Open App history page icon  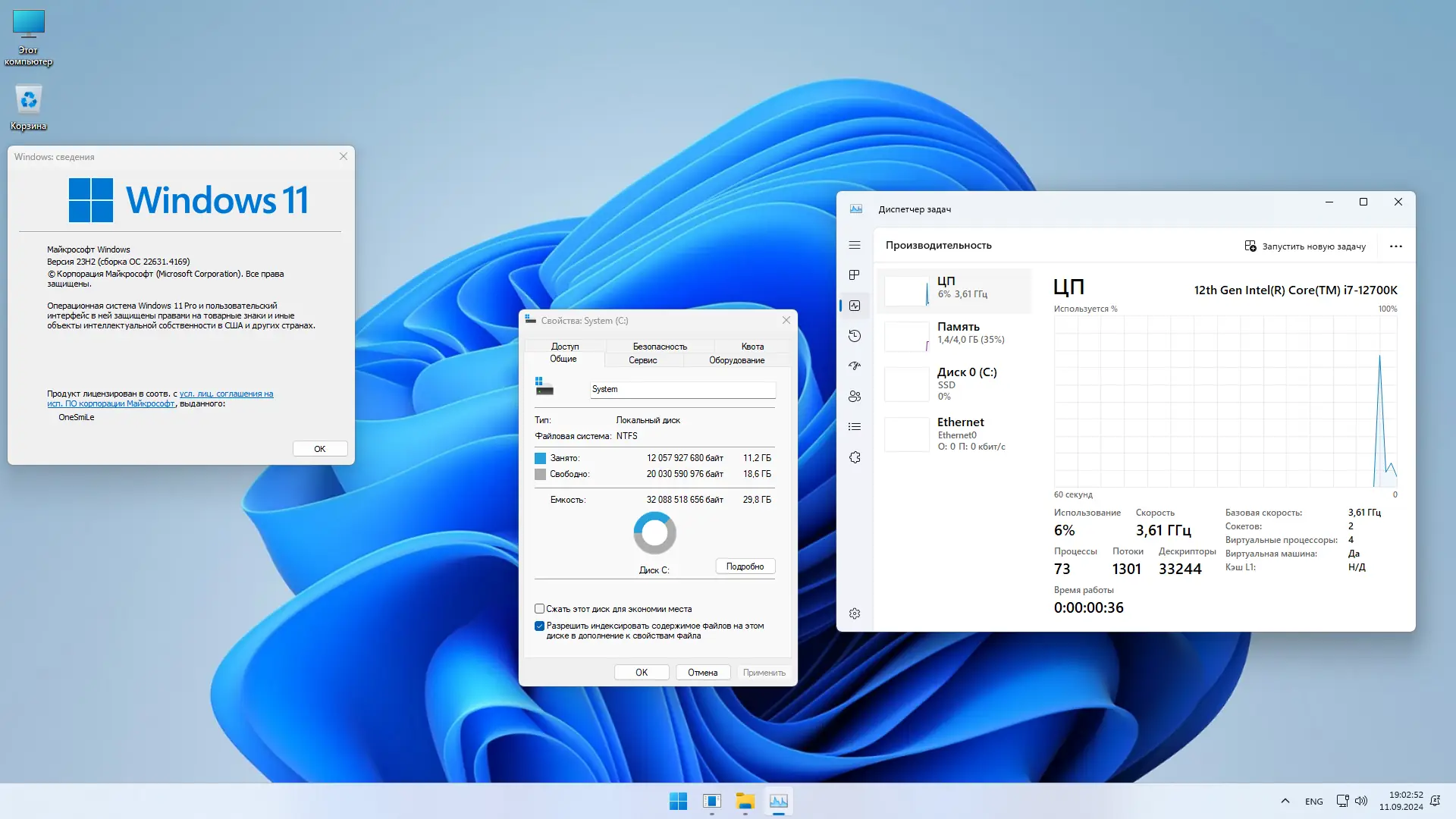click(x=855, y=336)
